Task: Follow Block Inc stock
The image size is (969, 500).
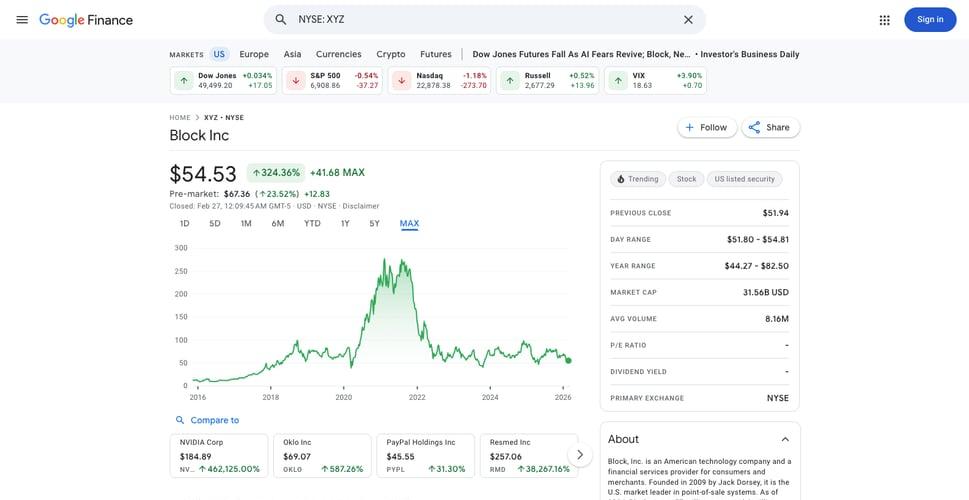Action: 707,127
